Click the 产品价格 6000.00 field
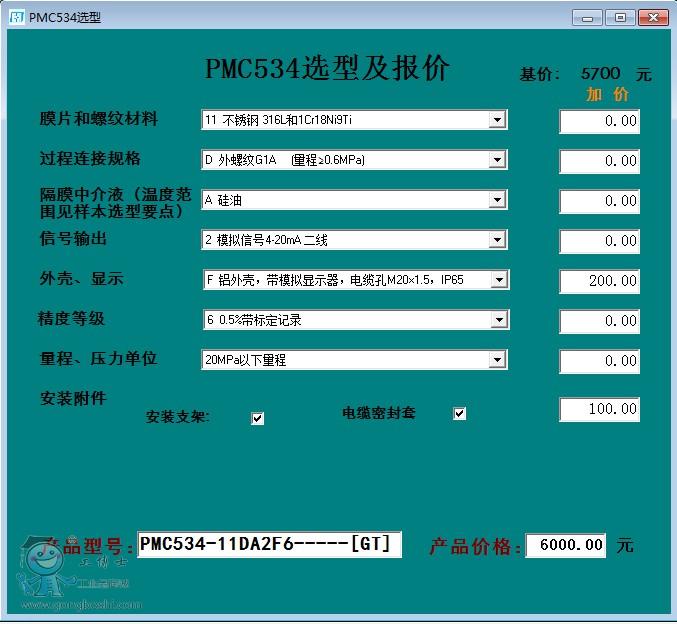This screenshot has width=677, height=624. click(x=566, y=545)
